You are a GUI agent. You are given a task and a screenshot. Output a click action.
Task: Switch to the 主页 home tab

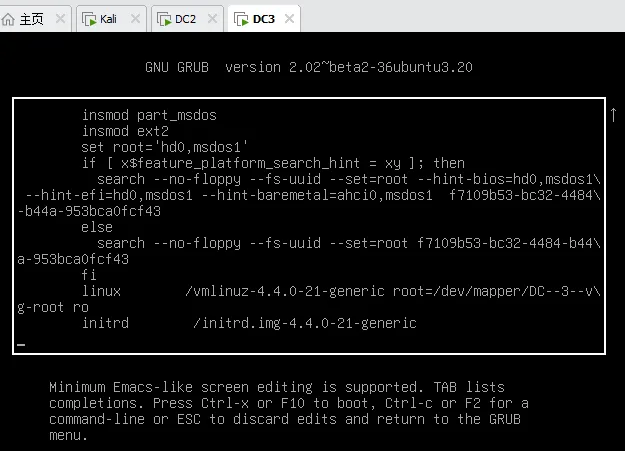click(x=35, y=19)
